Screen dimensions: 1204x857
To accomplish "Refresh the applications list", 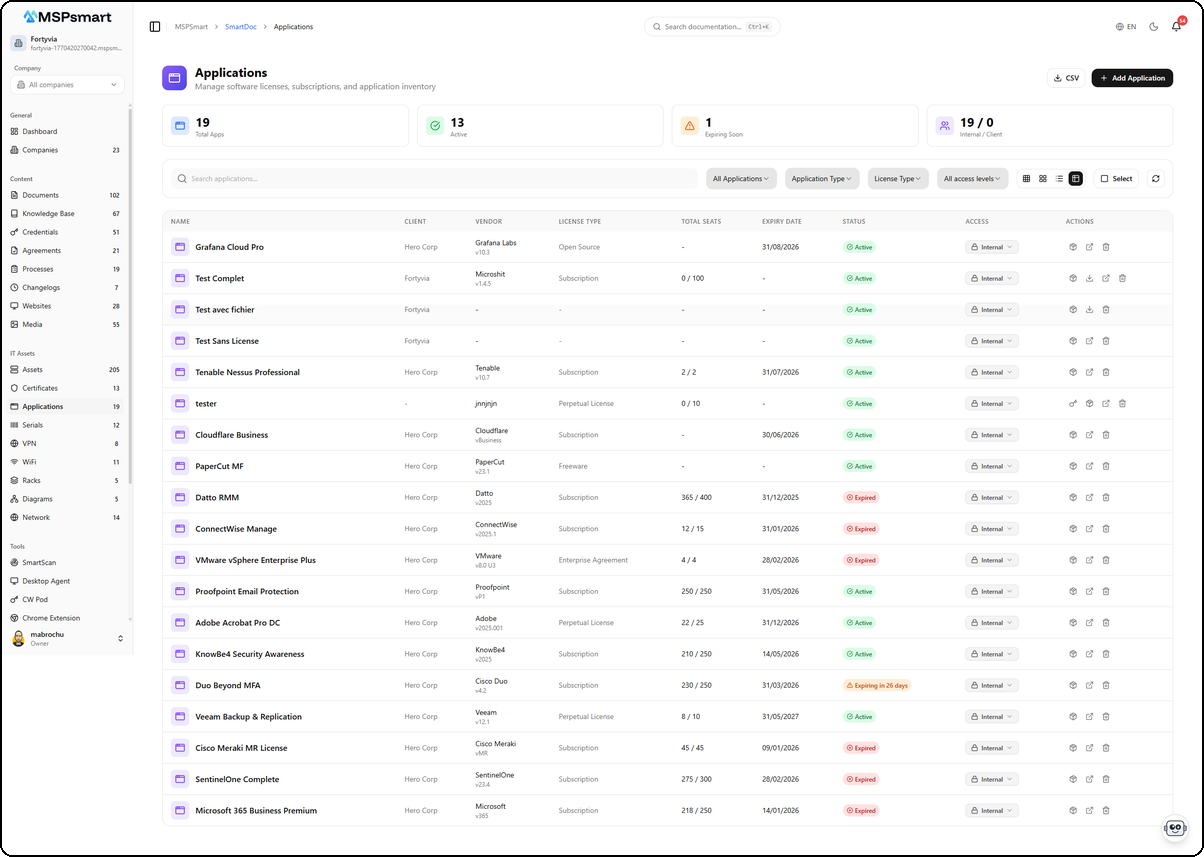I will 1155,177.
